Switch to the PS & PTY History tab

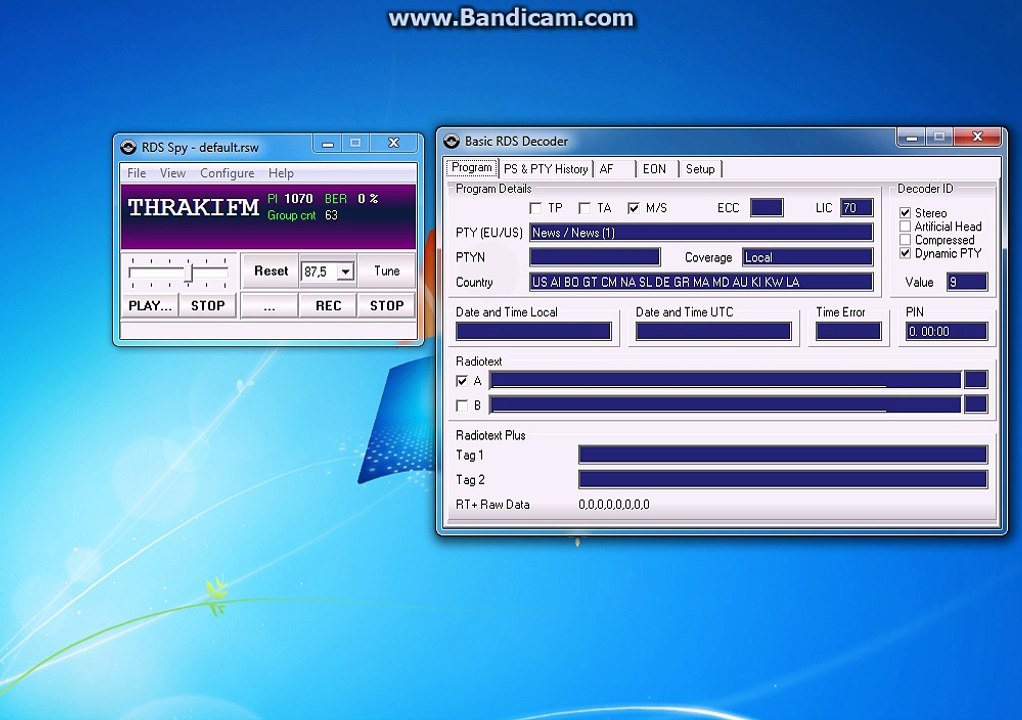(546, 169)
